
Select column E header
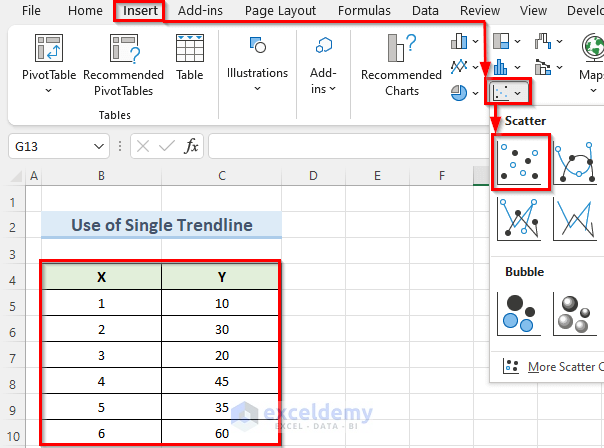click(378, 176)
